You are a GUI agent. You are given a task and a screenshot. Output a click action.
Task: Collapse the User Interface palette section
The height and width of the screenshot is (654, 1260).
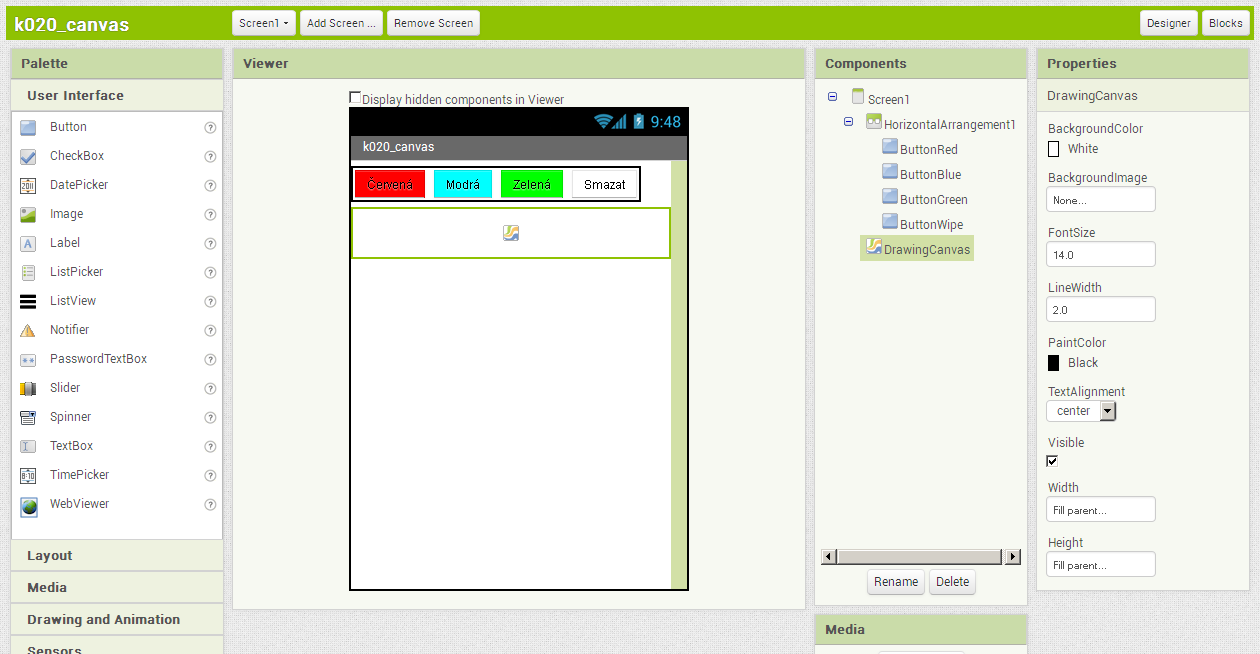[x=117, y=96]
